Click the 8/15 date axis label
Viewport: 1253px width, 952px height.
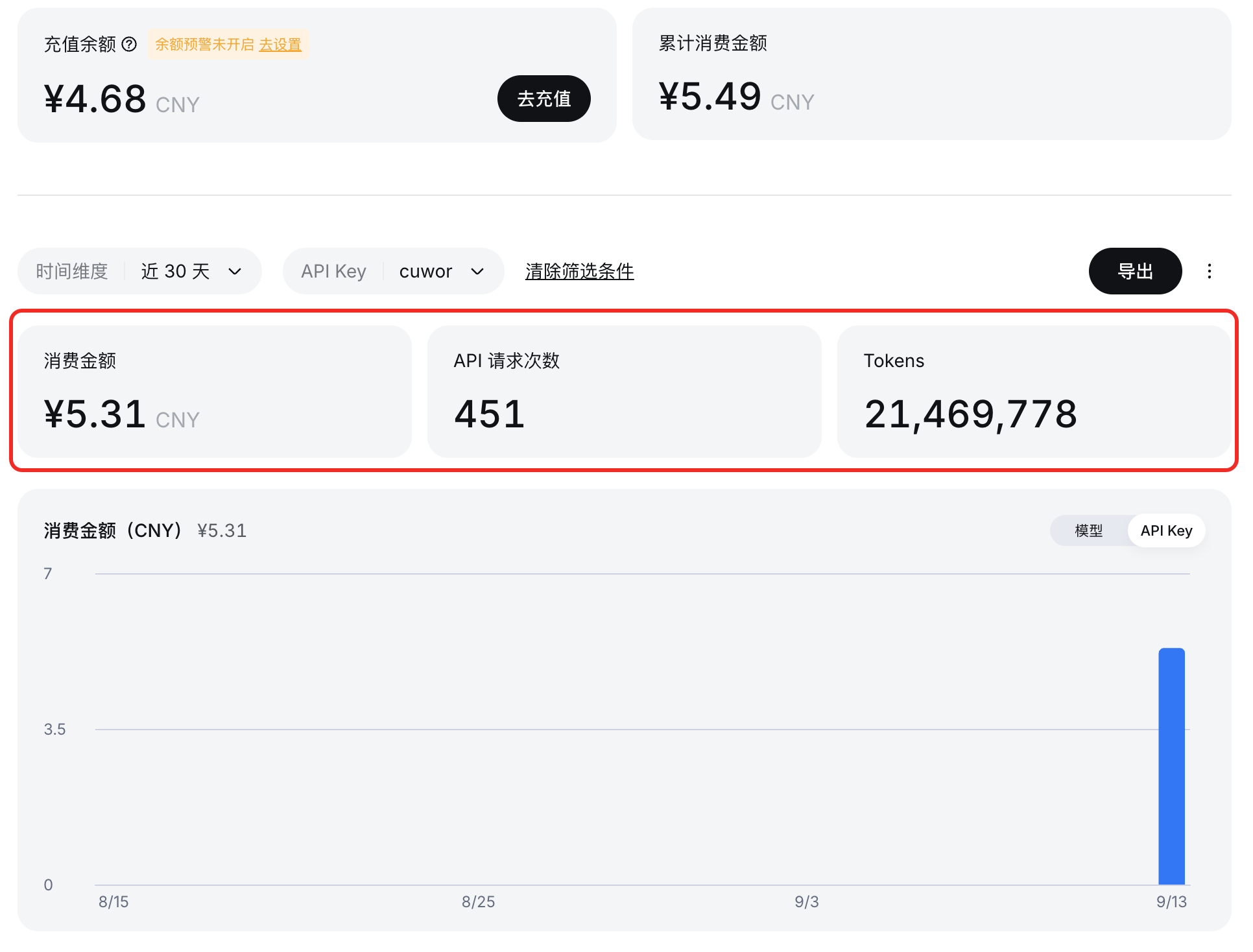click(113, 901)
